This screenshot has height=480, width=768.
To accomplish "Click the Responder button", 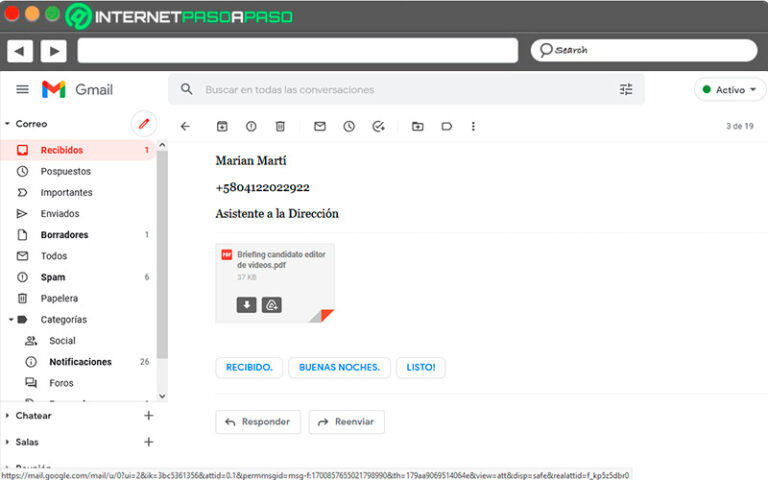I will [x=258, y=422].
